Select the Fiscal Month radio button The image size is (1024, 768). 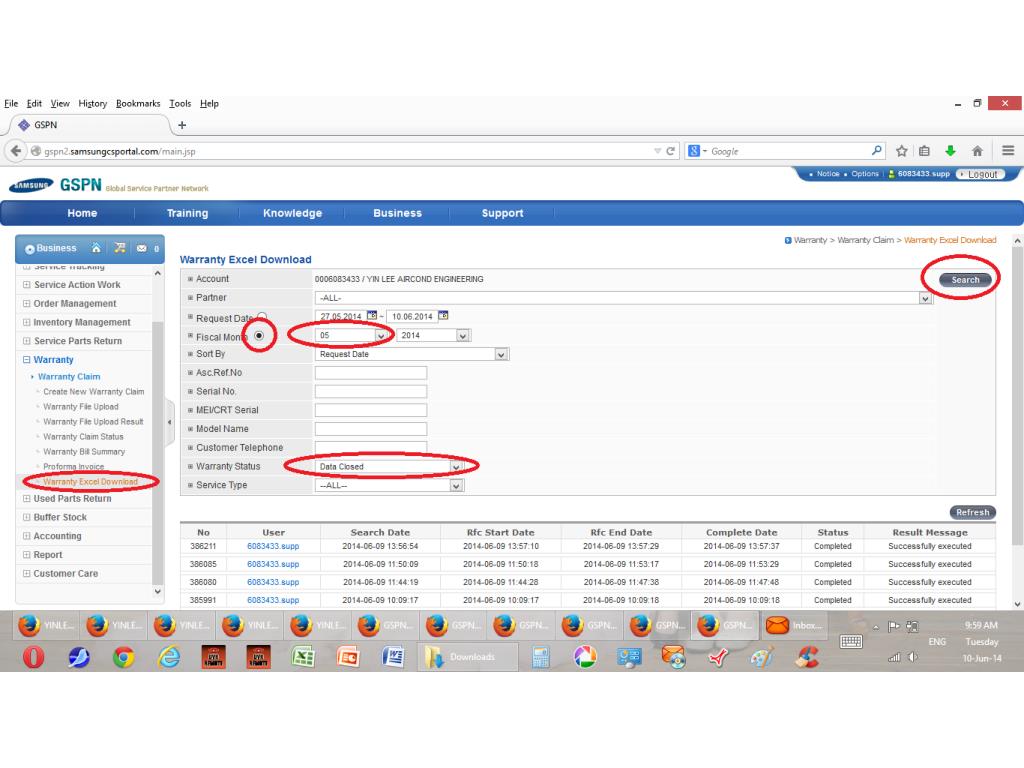point(259,336)
